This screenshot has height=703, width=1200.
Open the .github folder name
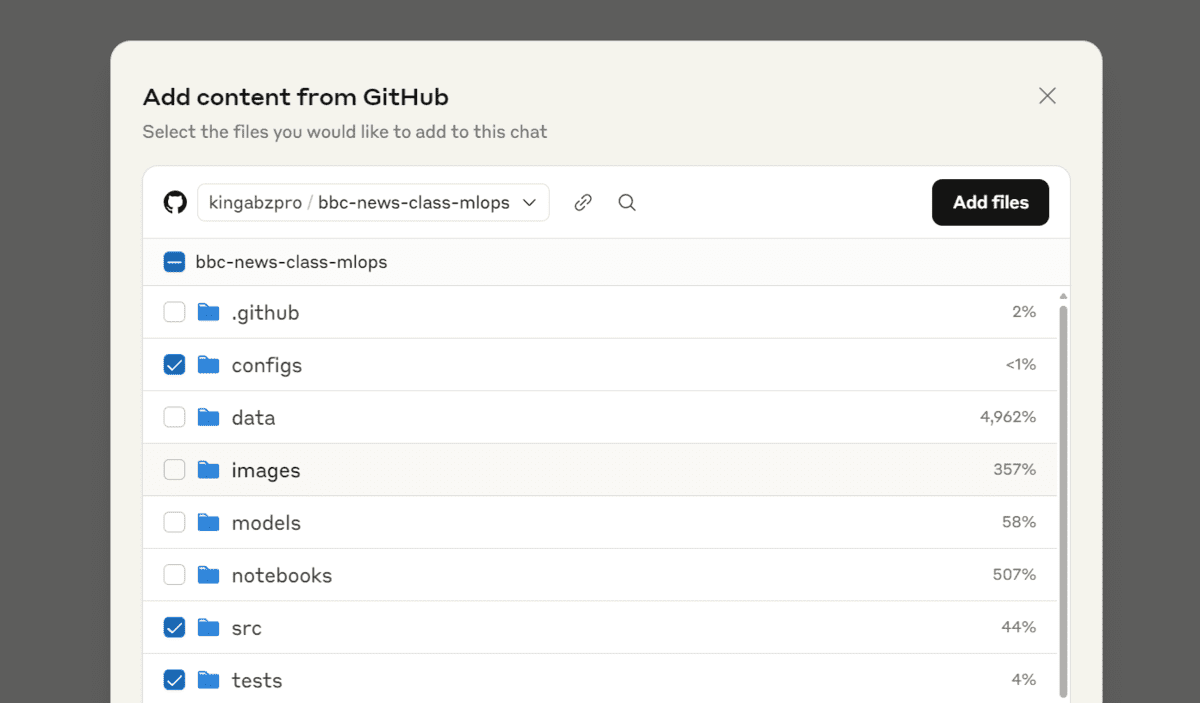coord(265,313)
